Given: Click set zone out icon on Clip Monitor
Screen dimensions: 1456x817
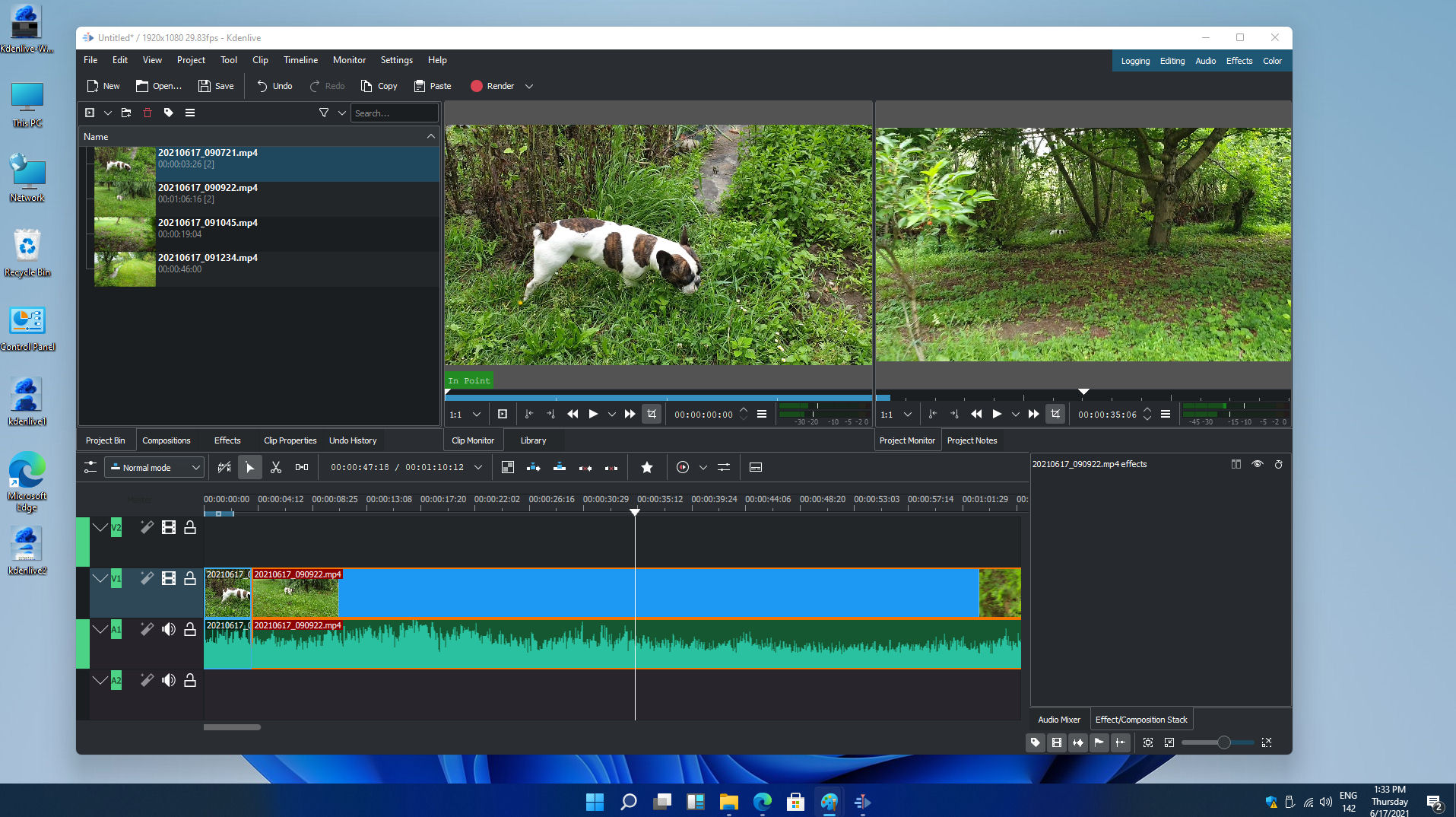Looking at the screenshot, I should click(x=550, y=414).
